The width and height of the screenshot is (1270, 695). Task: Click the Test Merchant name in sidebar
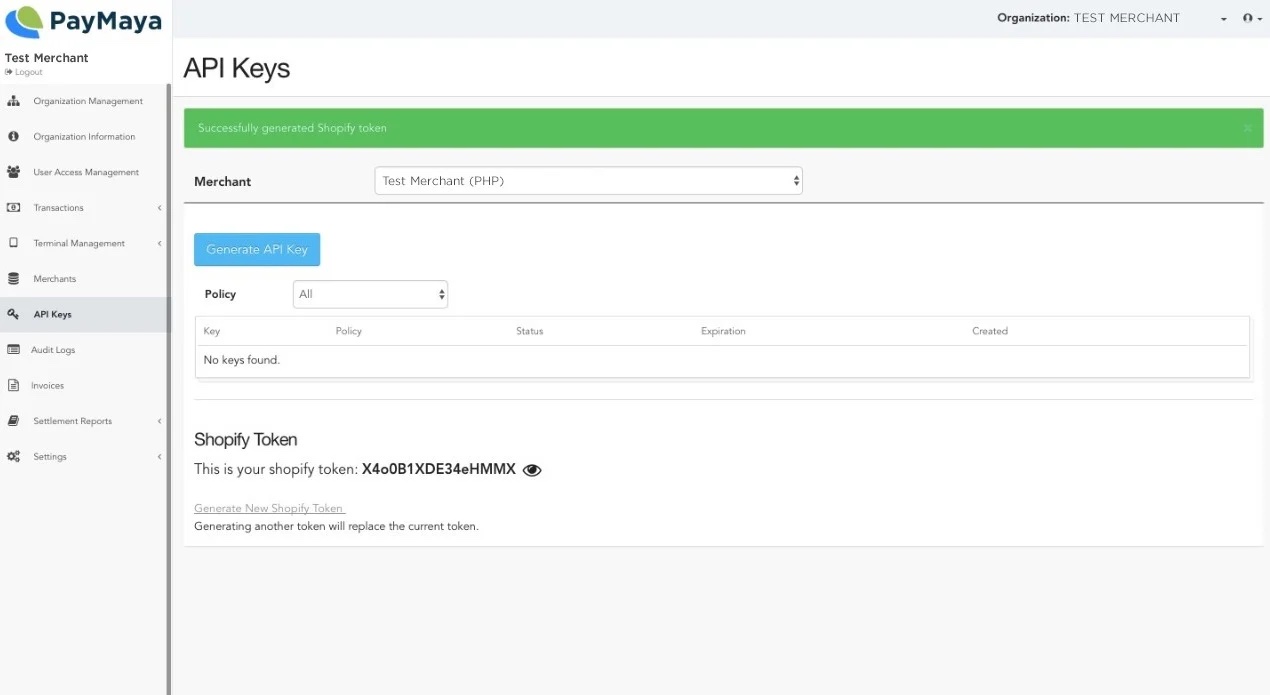pos(47,58)
